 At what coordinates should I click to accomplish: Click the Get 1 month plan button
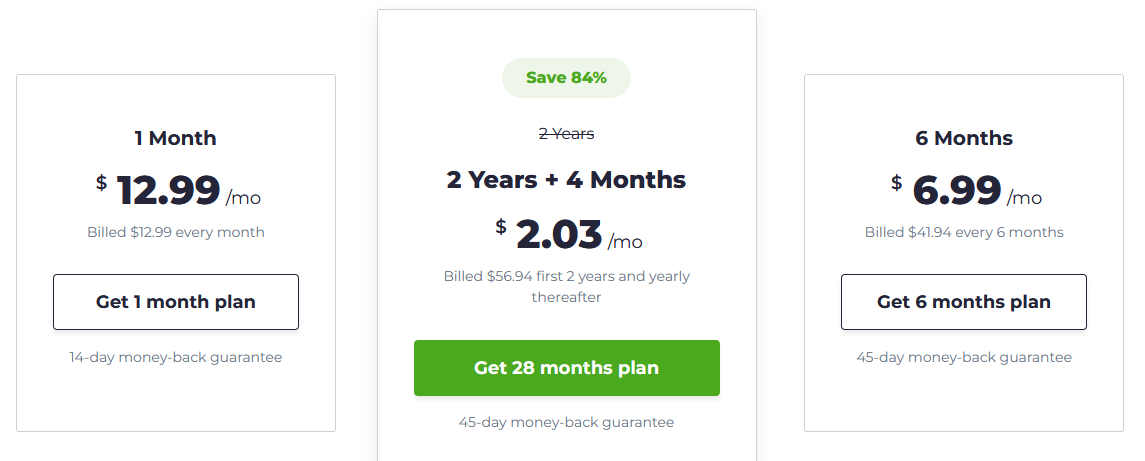pyautogui.click(x=175, y=302)
